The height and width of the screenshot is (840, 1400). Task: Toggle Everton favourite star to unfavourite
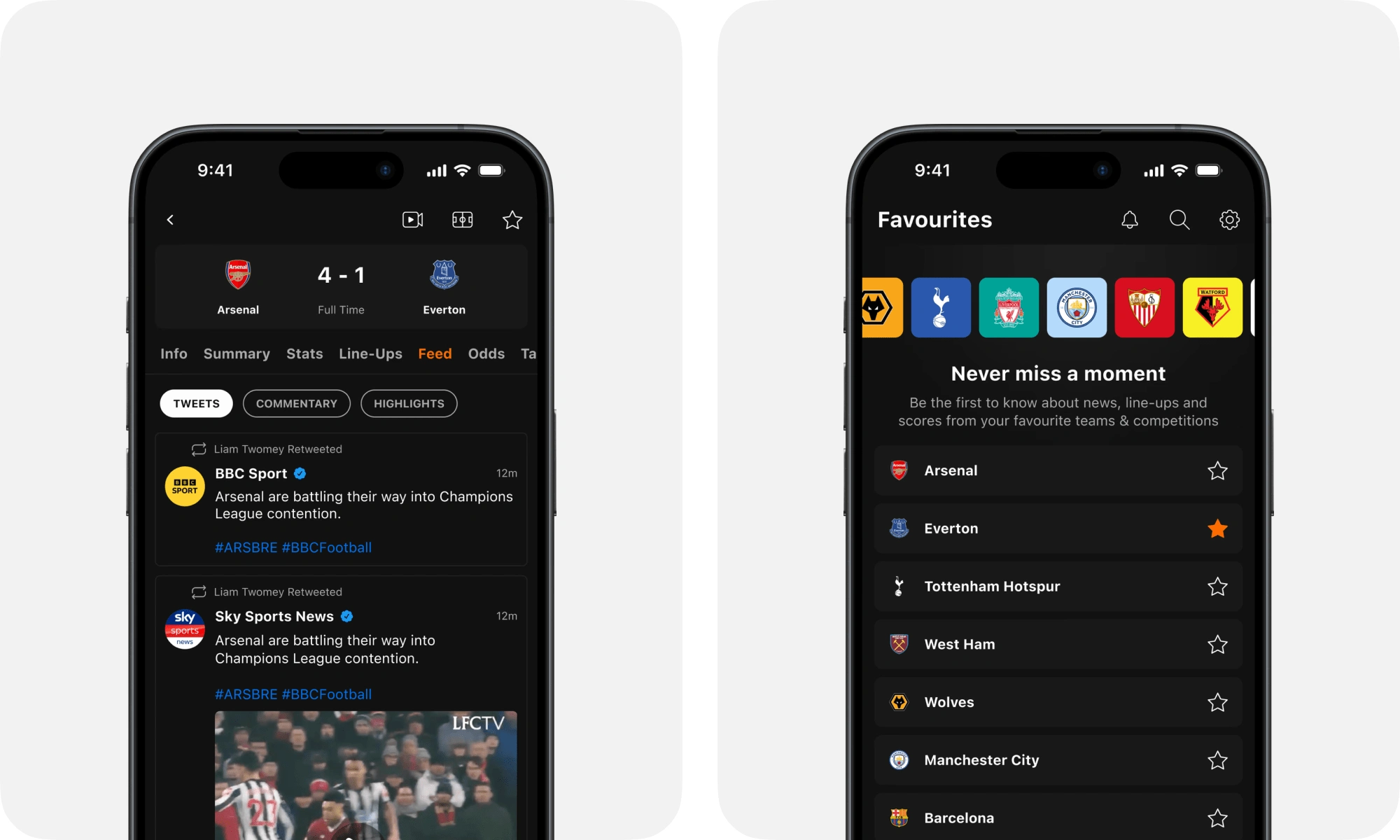1217,527
